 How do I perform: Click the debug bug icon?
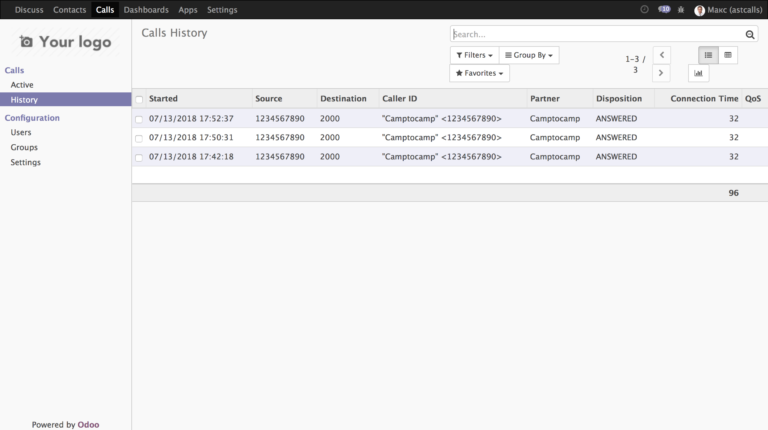(x=681, y=10)
